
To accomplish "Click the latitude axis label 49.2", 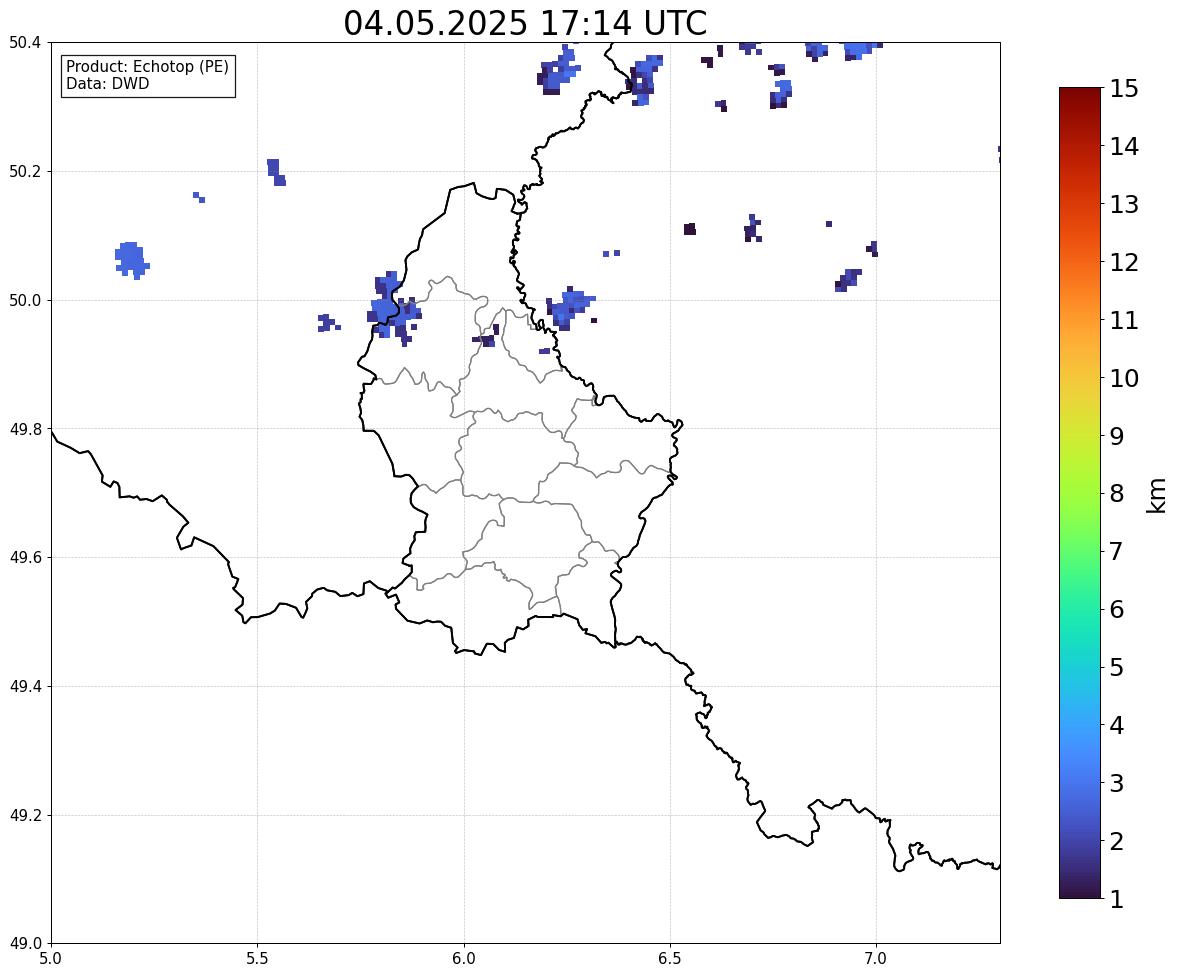I will pos(24,815).
